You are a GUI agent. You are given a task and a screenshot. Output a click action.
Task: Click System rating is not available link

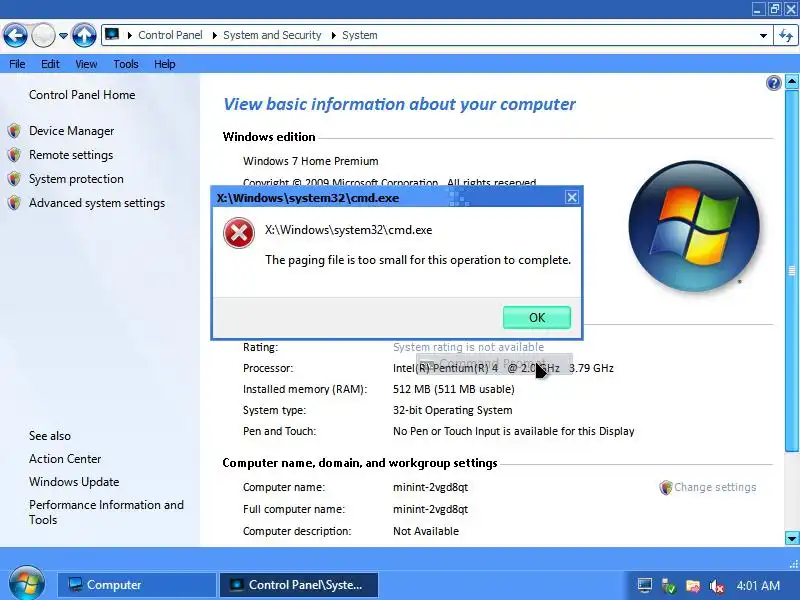(468, 347)
